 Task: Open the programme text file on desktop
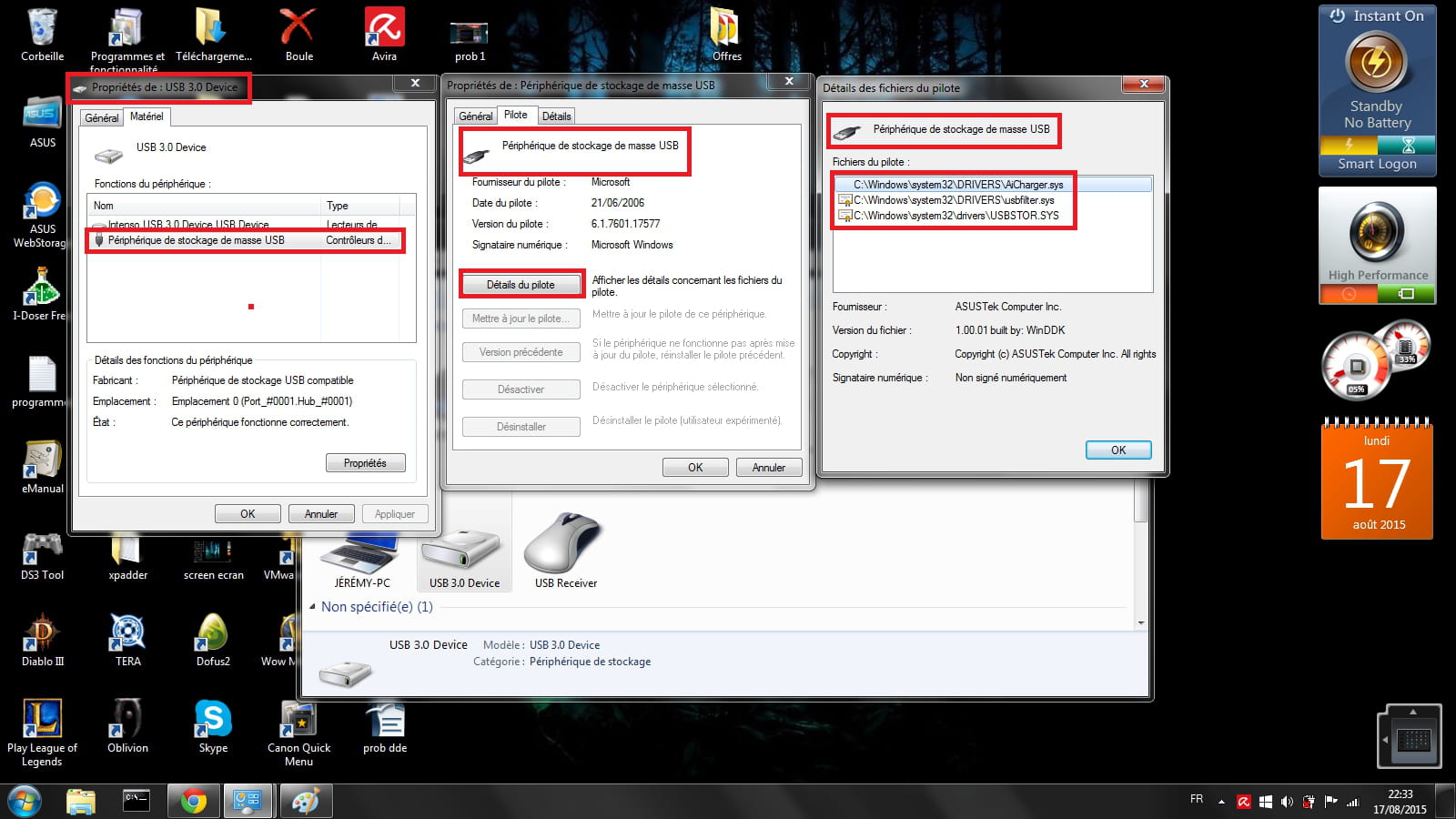[x=40, y=382]
